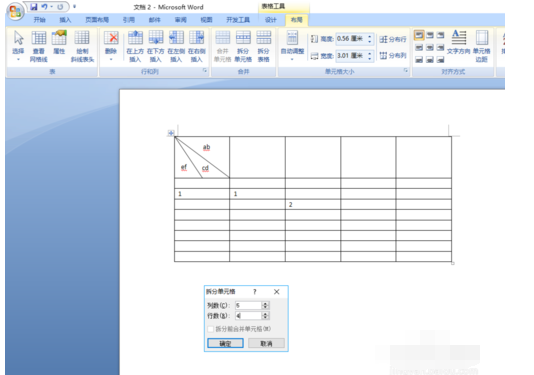Image resolution: width=534 pixels, height=375 pixels.
Task: Click the 宽度 column width field
Action: point(350,56)
